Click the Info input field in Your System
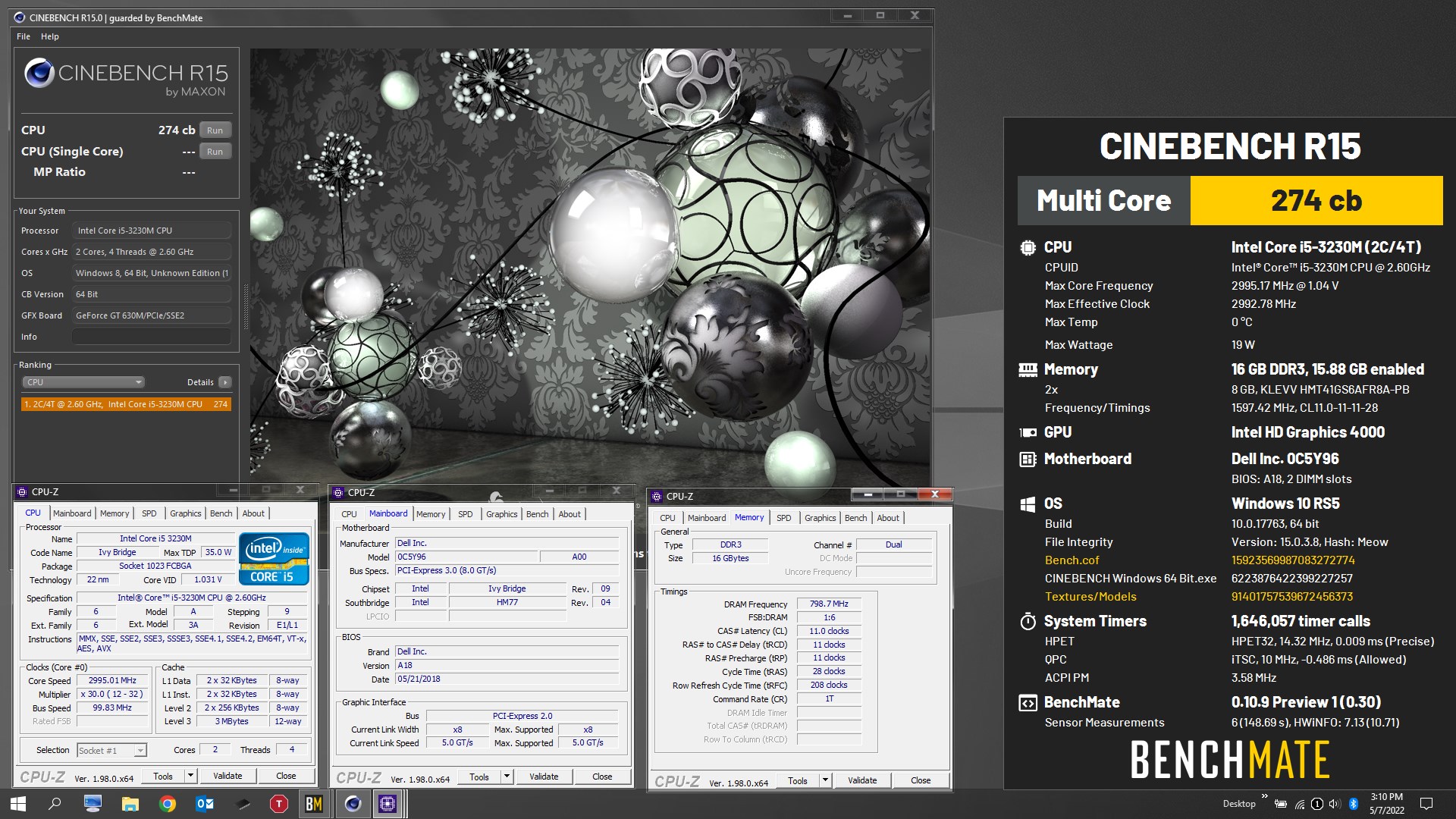This screenshot has height=819, width=1456. (x=152, y=337)
